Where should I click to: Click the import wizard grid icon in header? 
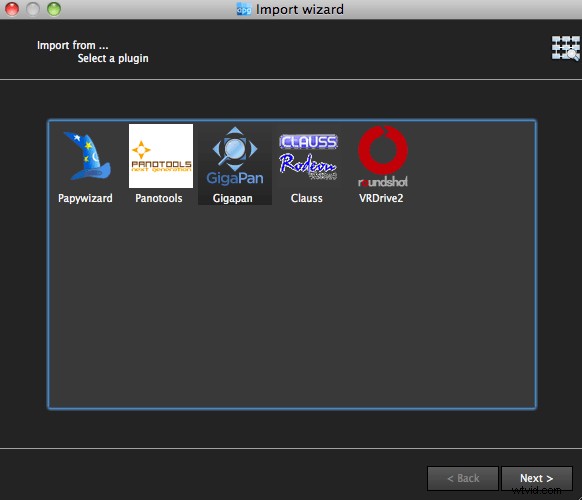point(565,48)
